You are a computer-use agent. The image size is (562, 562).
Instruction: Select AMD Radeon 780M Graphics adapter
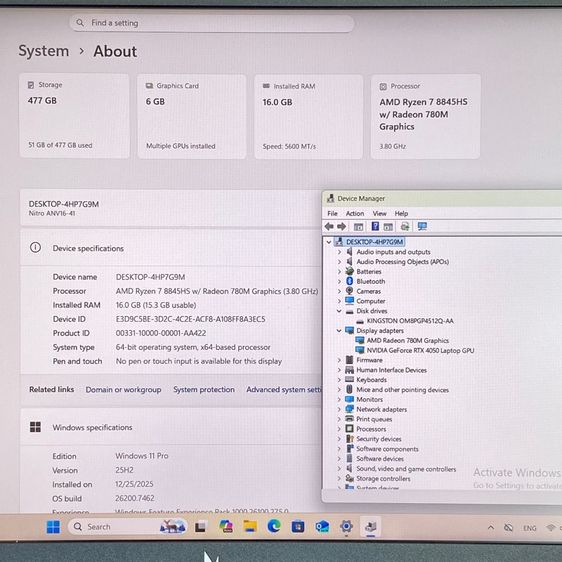[408, 340]
